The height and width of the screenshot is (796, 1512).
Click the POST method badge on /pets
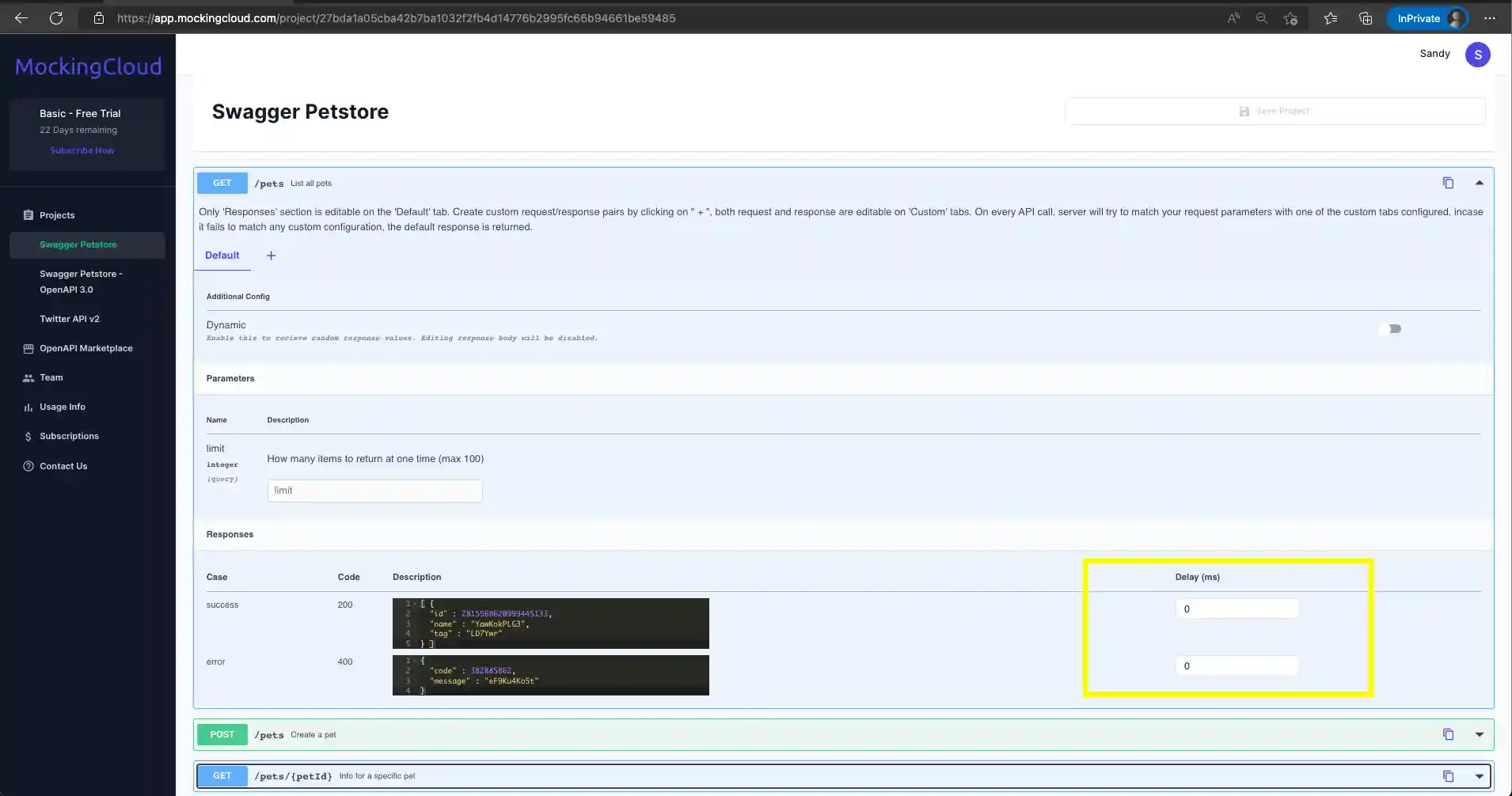pos(222,734)
